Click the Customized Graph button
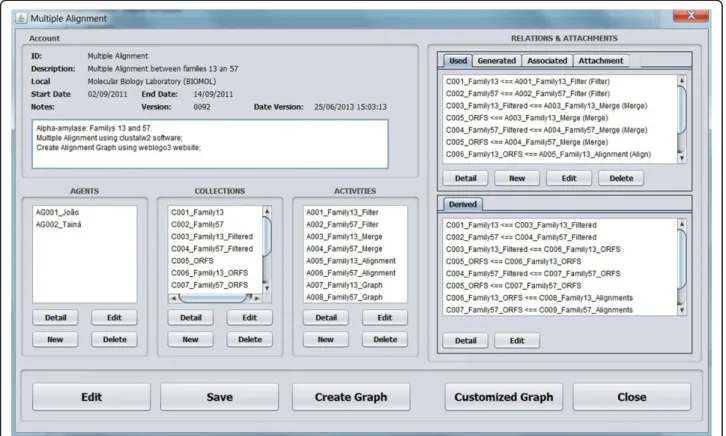Viewport: 726px width, 436px height. 504,397
